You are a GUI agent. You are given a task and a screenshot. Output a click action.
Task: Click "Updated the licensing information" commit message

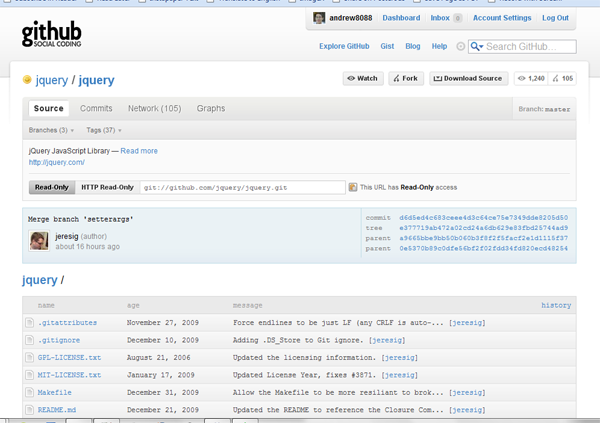[x=305, y=358]
